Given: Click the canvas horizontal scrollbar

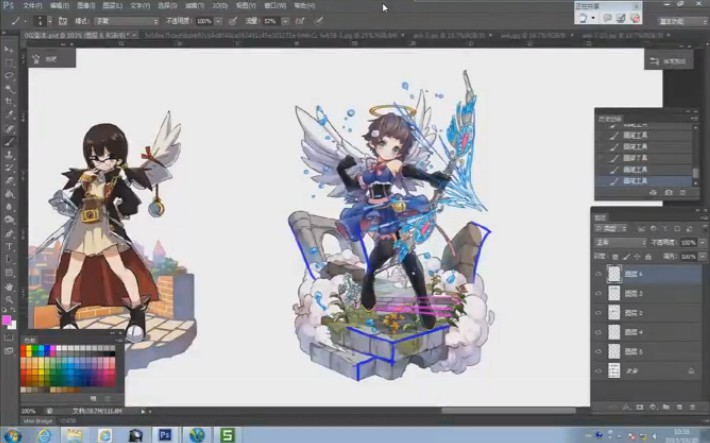Looking at the screenshot, I should coord(508,411).
